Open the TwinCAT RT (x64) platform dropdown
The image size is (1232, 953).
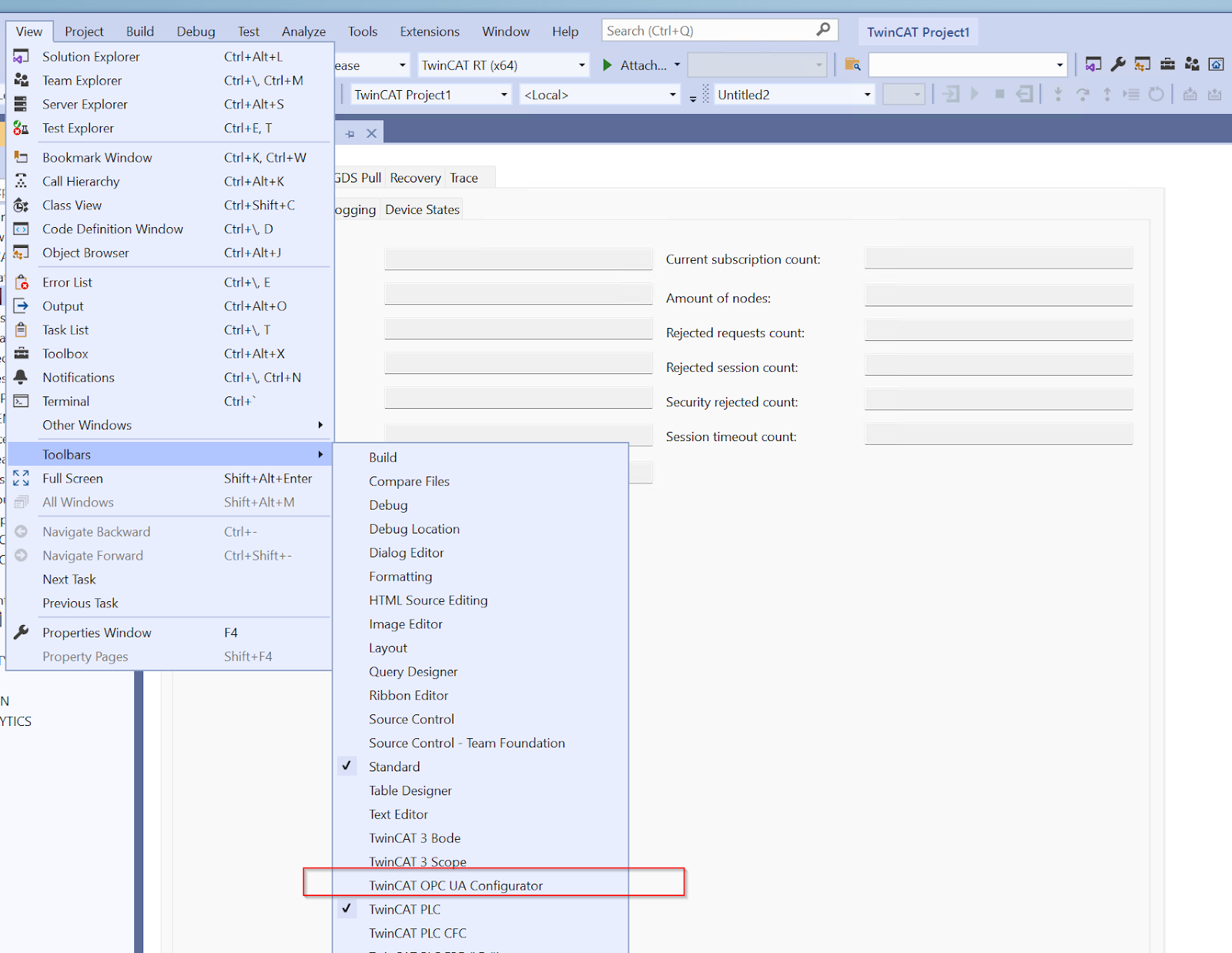(582, 65)
